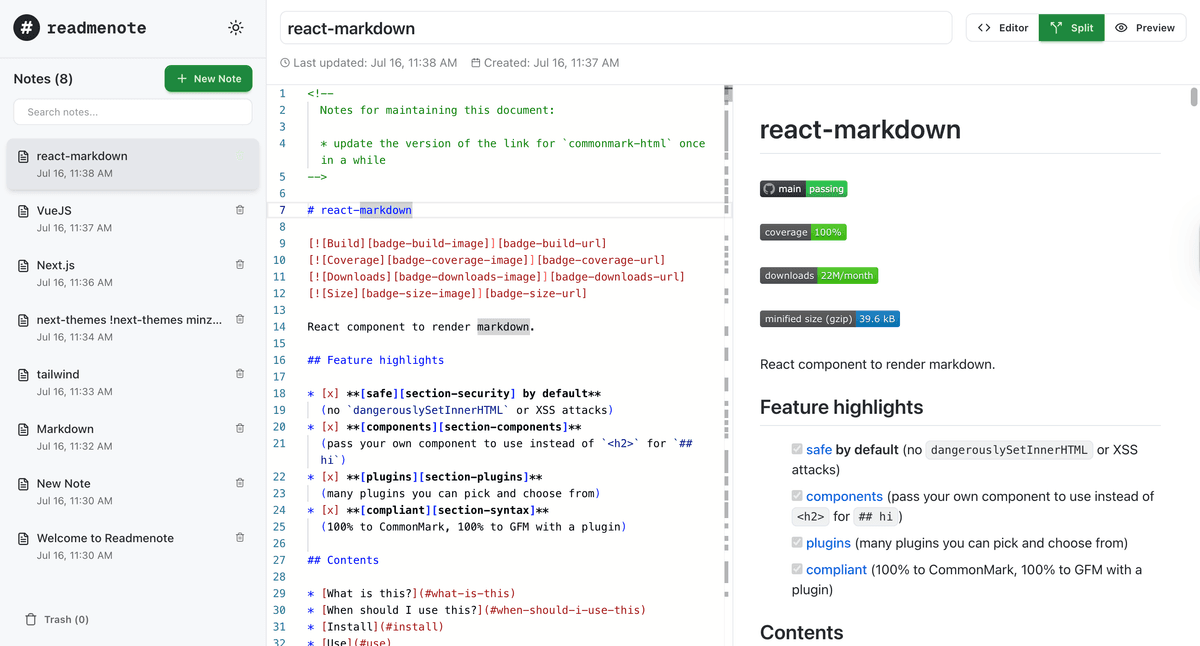Switch to the Preview tab
Screen dimensions: 1200x646
(x=1146, y=27)
